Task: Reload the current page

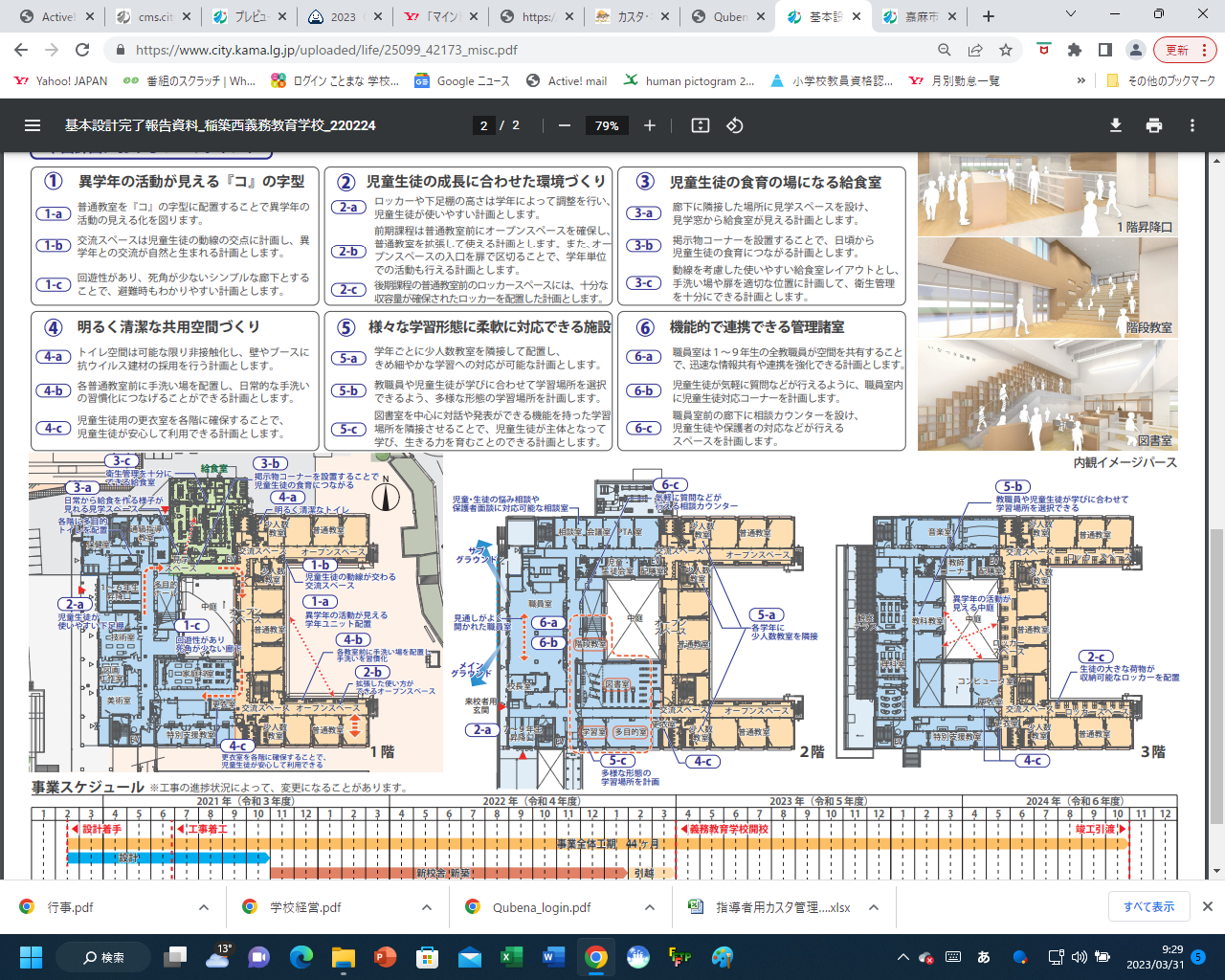Action: (82, 50)
